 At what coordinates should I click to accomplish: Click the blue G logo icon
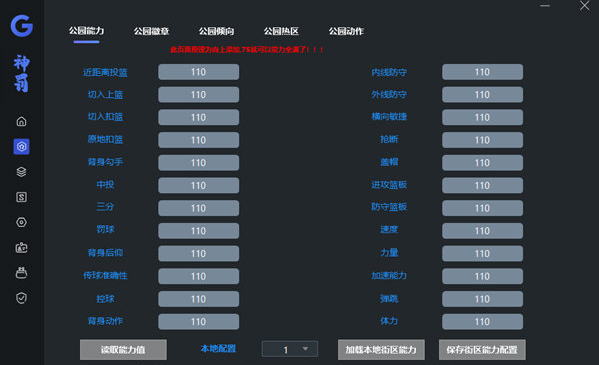22,26
